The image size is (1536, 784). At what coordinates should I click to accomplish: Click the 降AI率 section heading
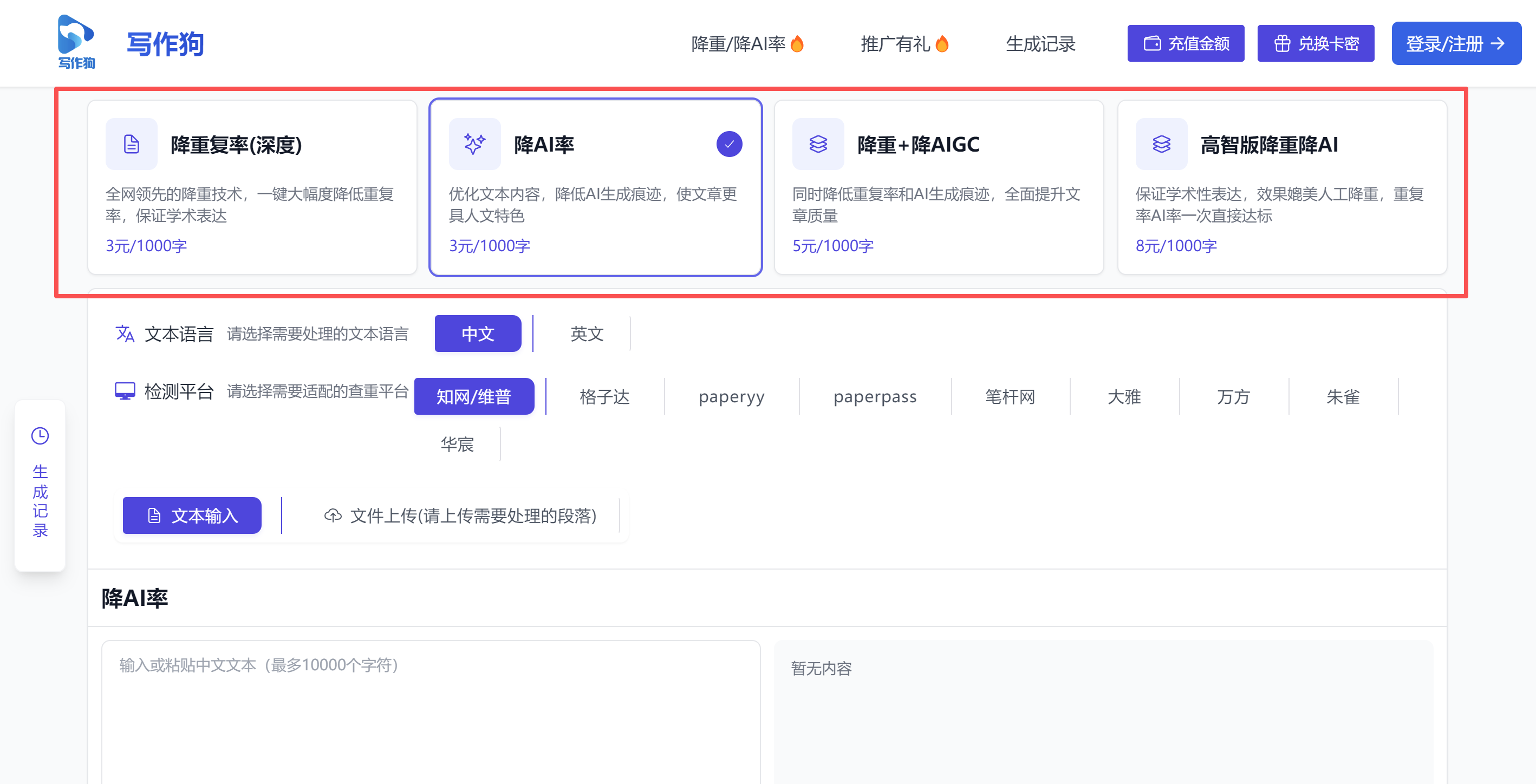(x=135, y=597)
